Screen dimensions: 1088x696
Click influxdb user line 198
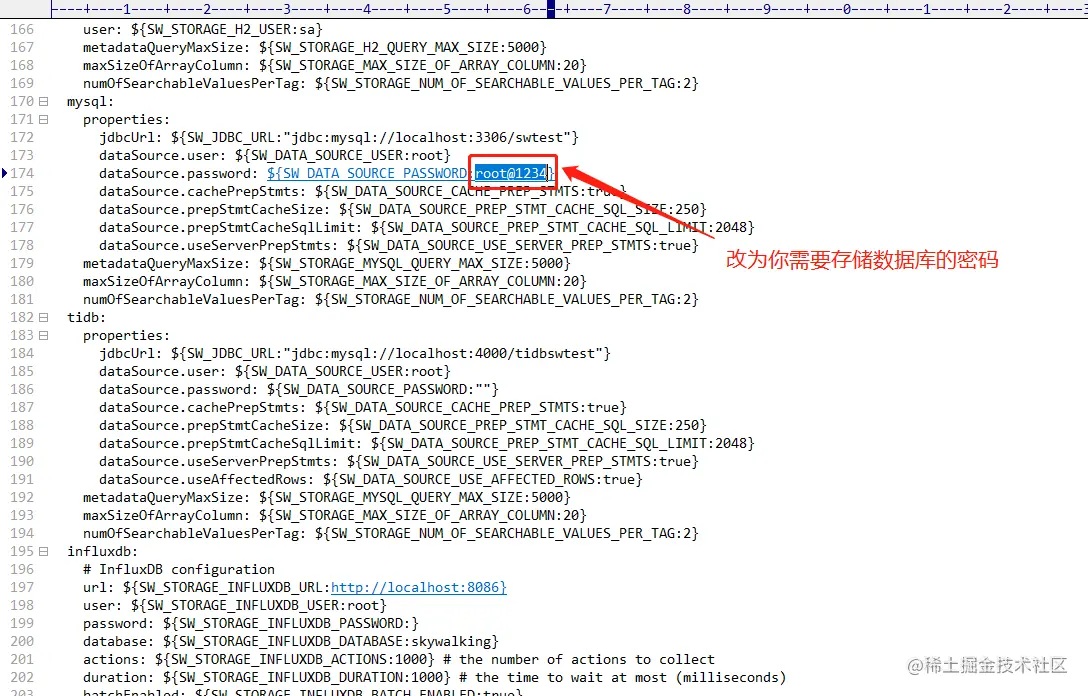click(x=235, y=606)
